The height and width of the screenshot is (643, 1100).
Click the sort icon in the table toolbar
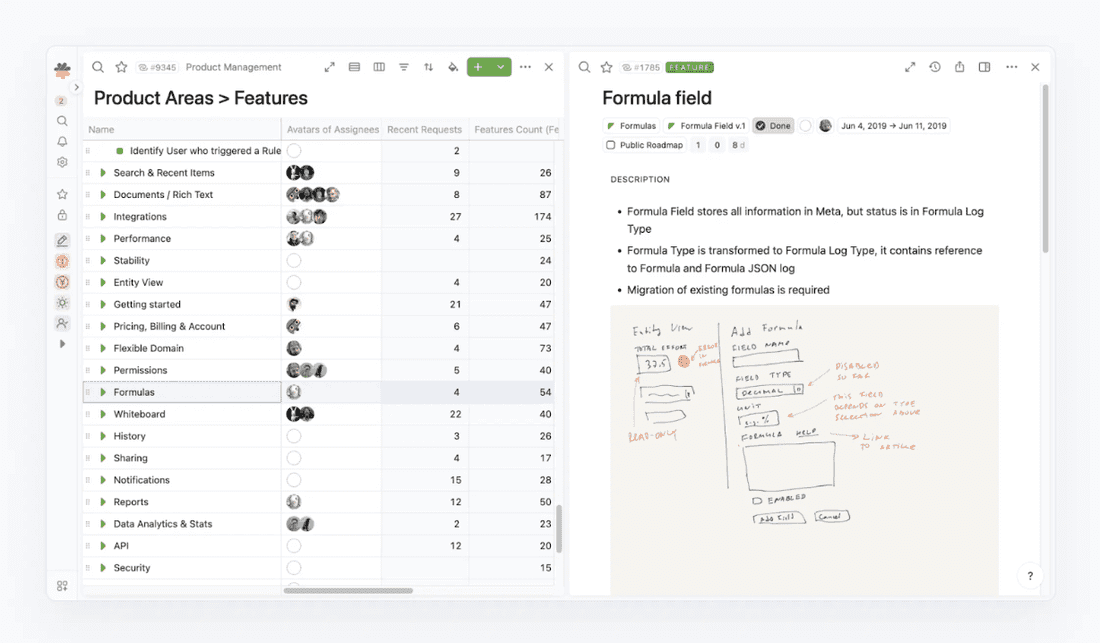(428, 66)
